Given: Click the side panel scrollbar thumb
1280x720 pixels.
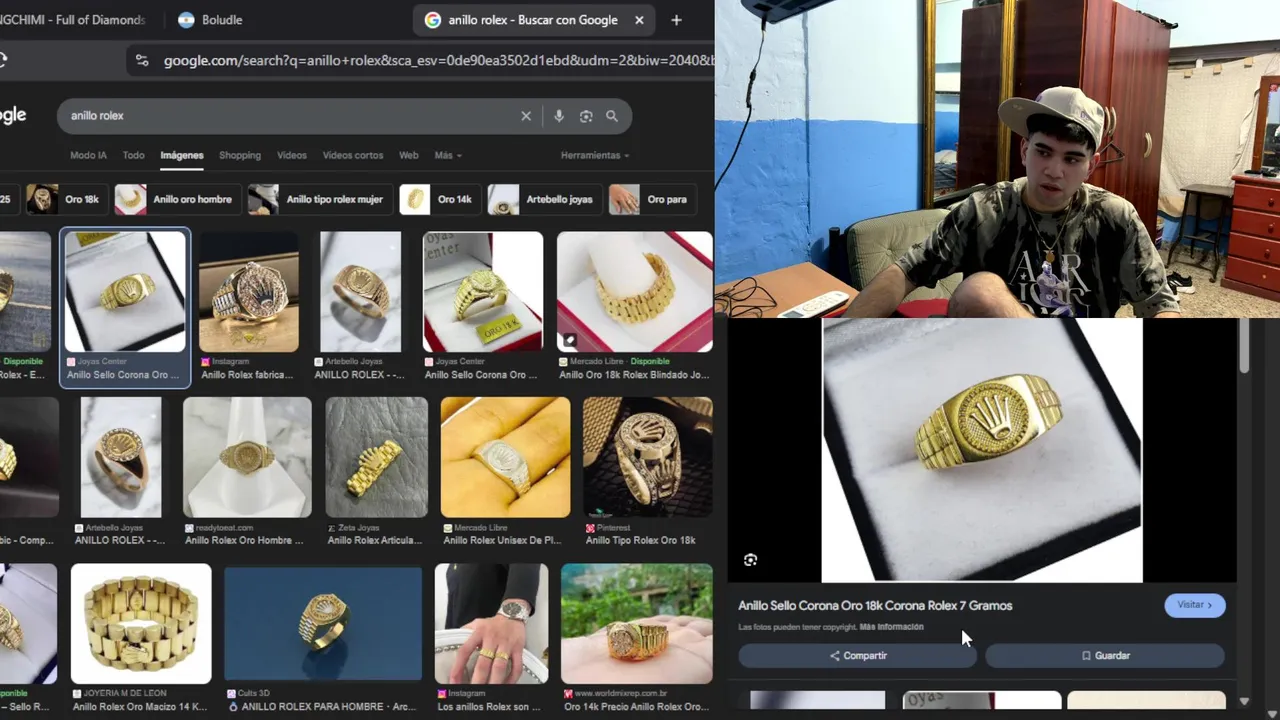Looking at the screenshot, I should pos(1244,346).
